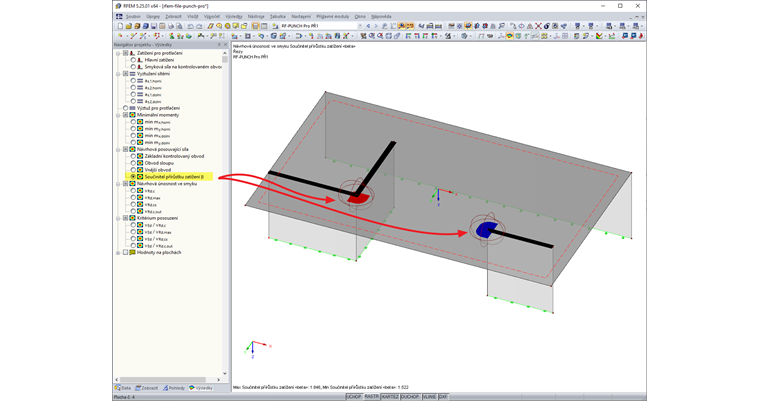Click the highlighted show results icon

click(x=401, y=26)
